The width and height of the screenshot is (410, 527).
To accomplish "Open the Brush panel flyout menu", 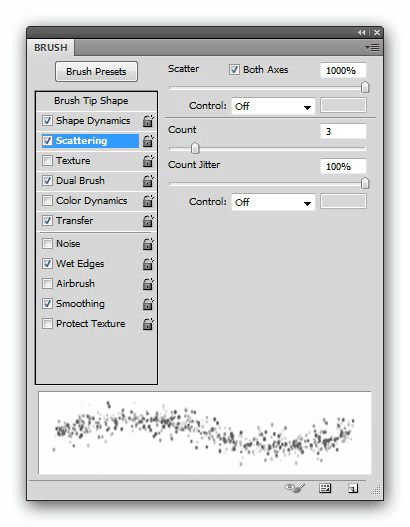I will click(x=372, y=48).
